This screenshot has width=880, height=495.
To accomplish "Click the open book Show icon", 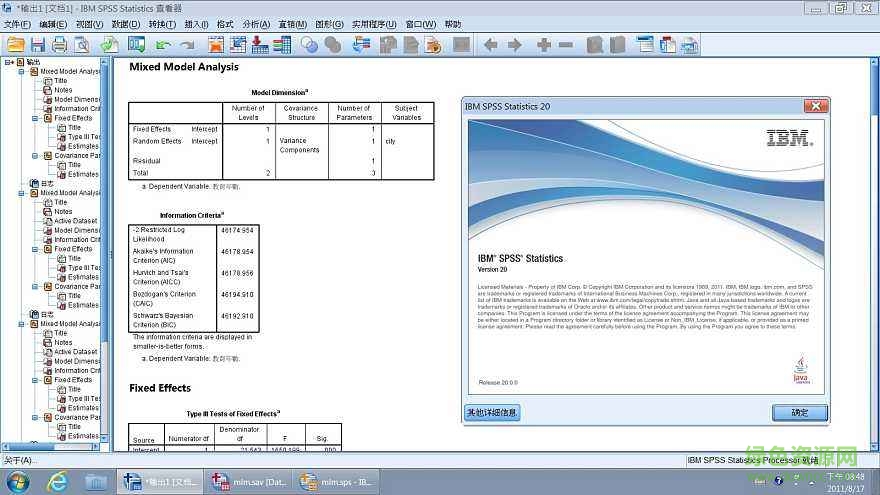I will (x=595, y=45).
